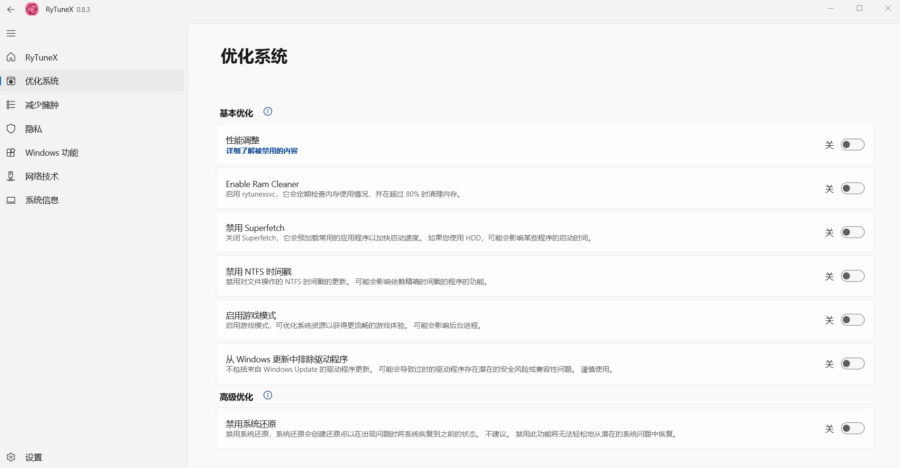Screen dimensions: 900x468
Task: Click info icon next to 高级优化
Action: click(267, 395)
